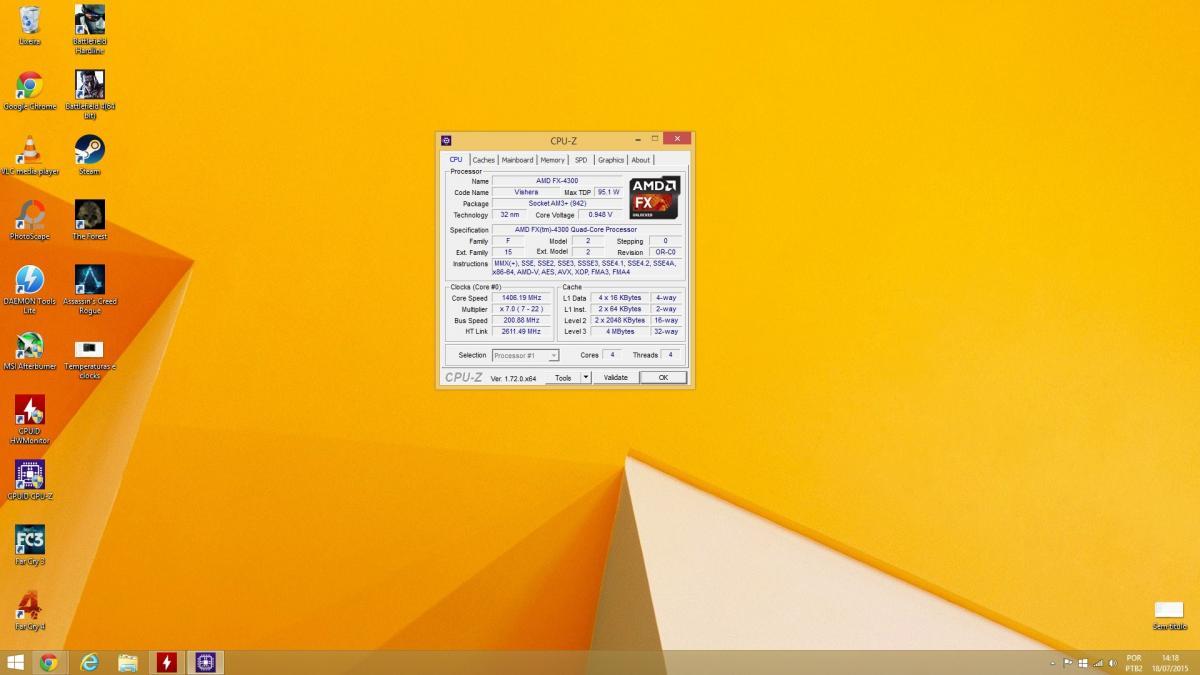Open the VLC media player desktop shortcut
Viewport: 1200px width, 675px height.
pyautogui.click(x=30, y=155)
